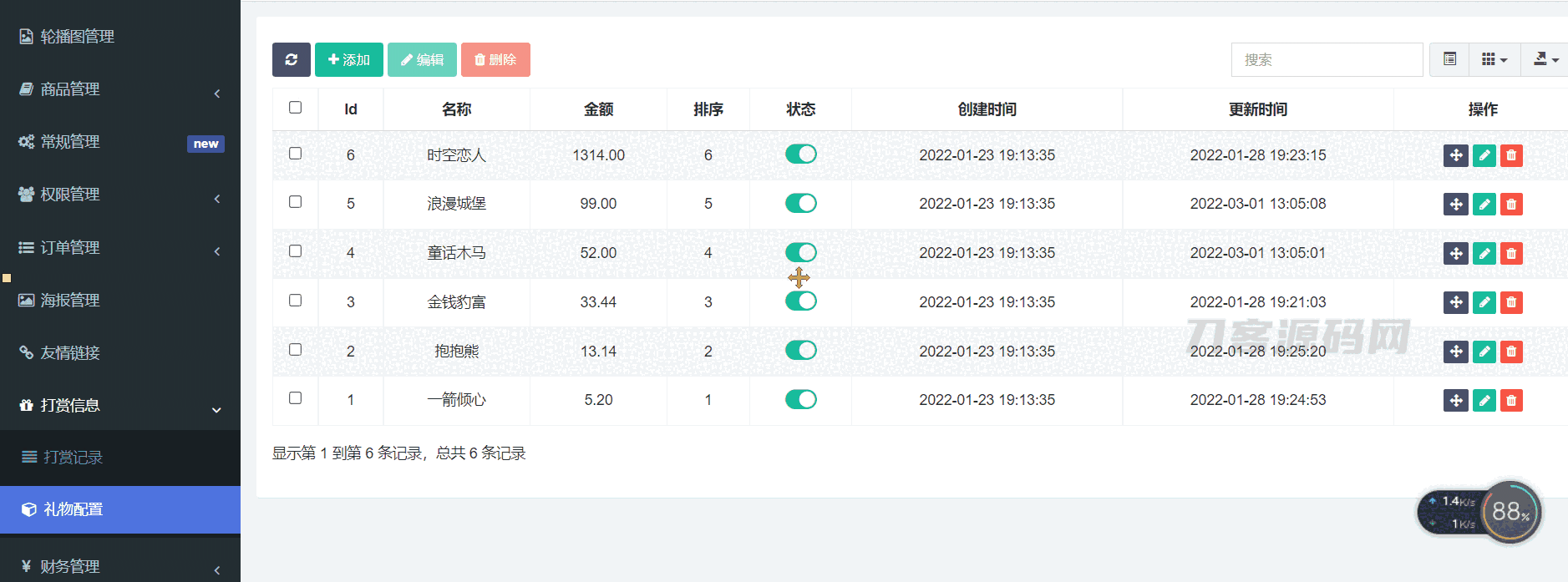Click red delete icon for 时空恋人 row

(1511, 155)
